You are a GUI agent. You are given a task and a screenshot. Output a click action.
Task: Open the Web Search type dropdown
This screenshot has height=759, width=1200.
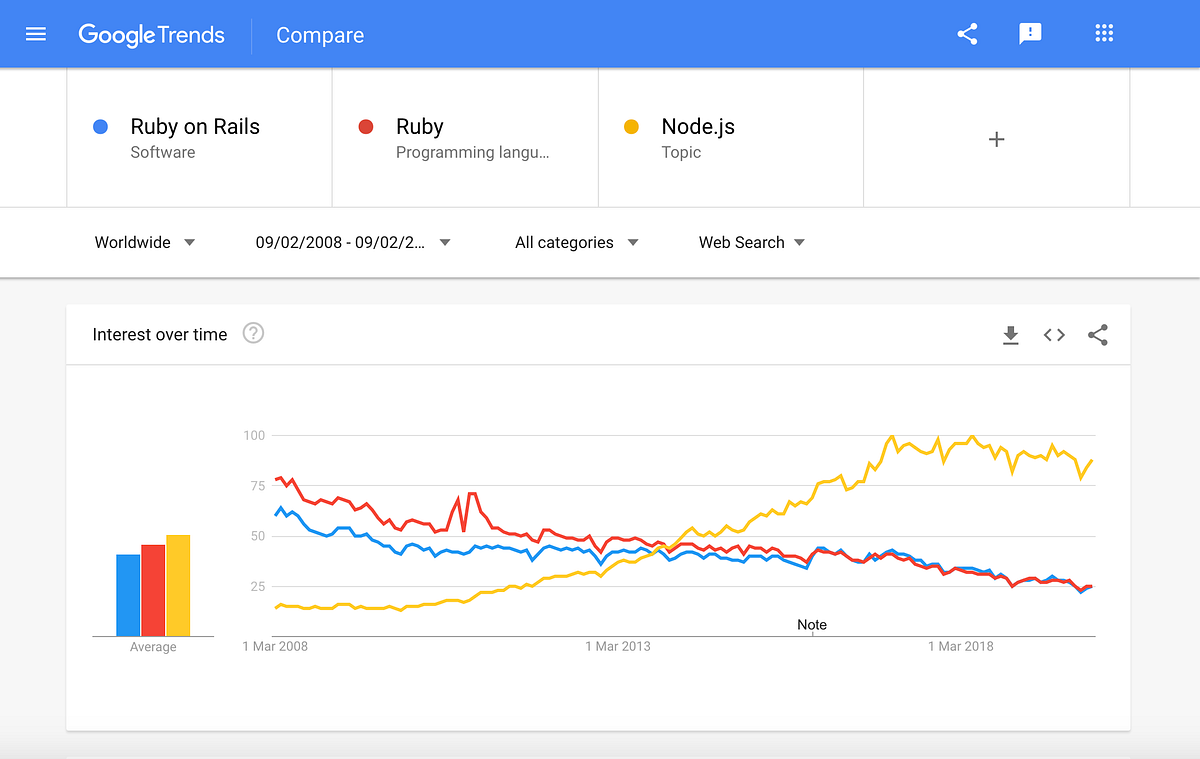tap(751, 242)
